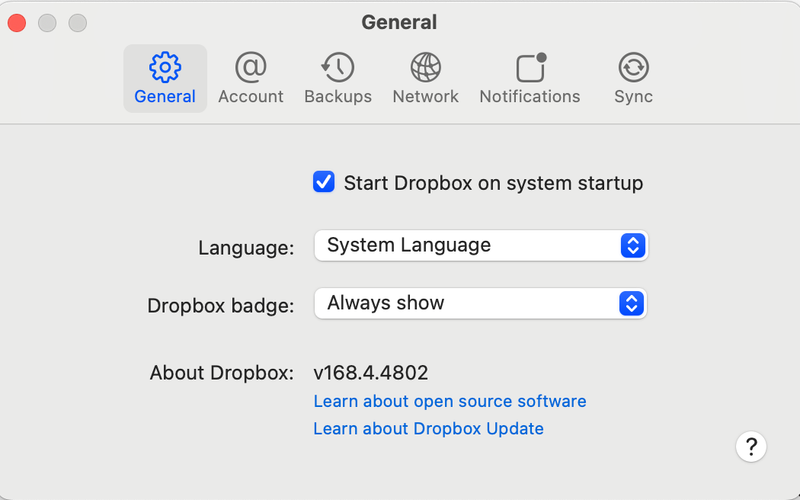Click the Language label
Viewport: 800px width, 500px height.
click(x=246, y=248)
